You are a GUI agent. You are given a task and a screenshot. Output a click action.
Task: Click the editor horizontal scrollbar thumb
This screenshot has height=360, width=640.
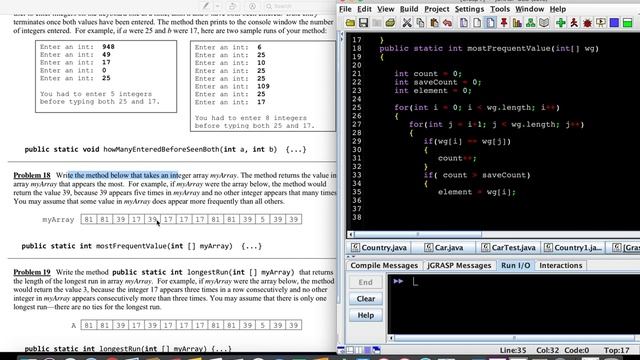tap(418, 234)
